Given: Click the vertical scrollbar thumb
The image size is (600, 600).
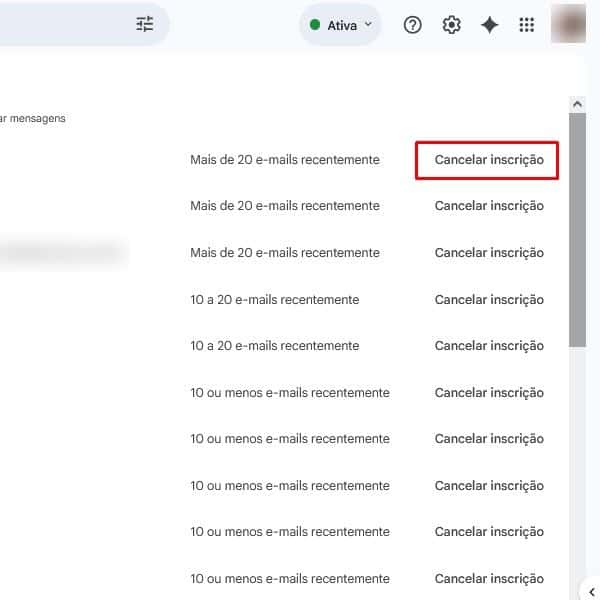Looking at the screenshot, I should (577, 230).
